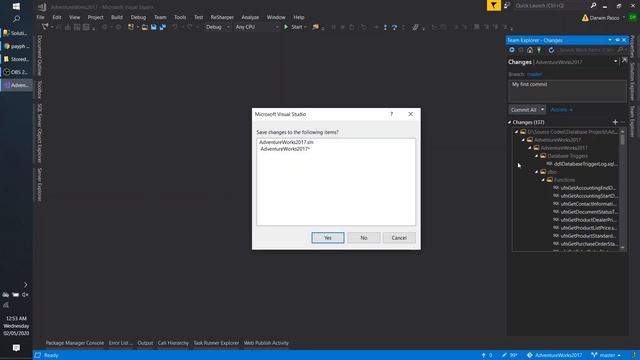Collapse the Functions folder node
The image size is (640, 360).
pos(543,180)
